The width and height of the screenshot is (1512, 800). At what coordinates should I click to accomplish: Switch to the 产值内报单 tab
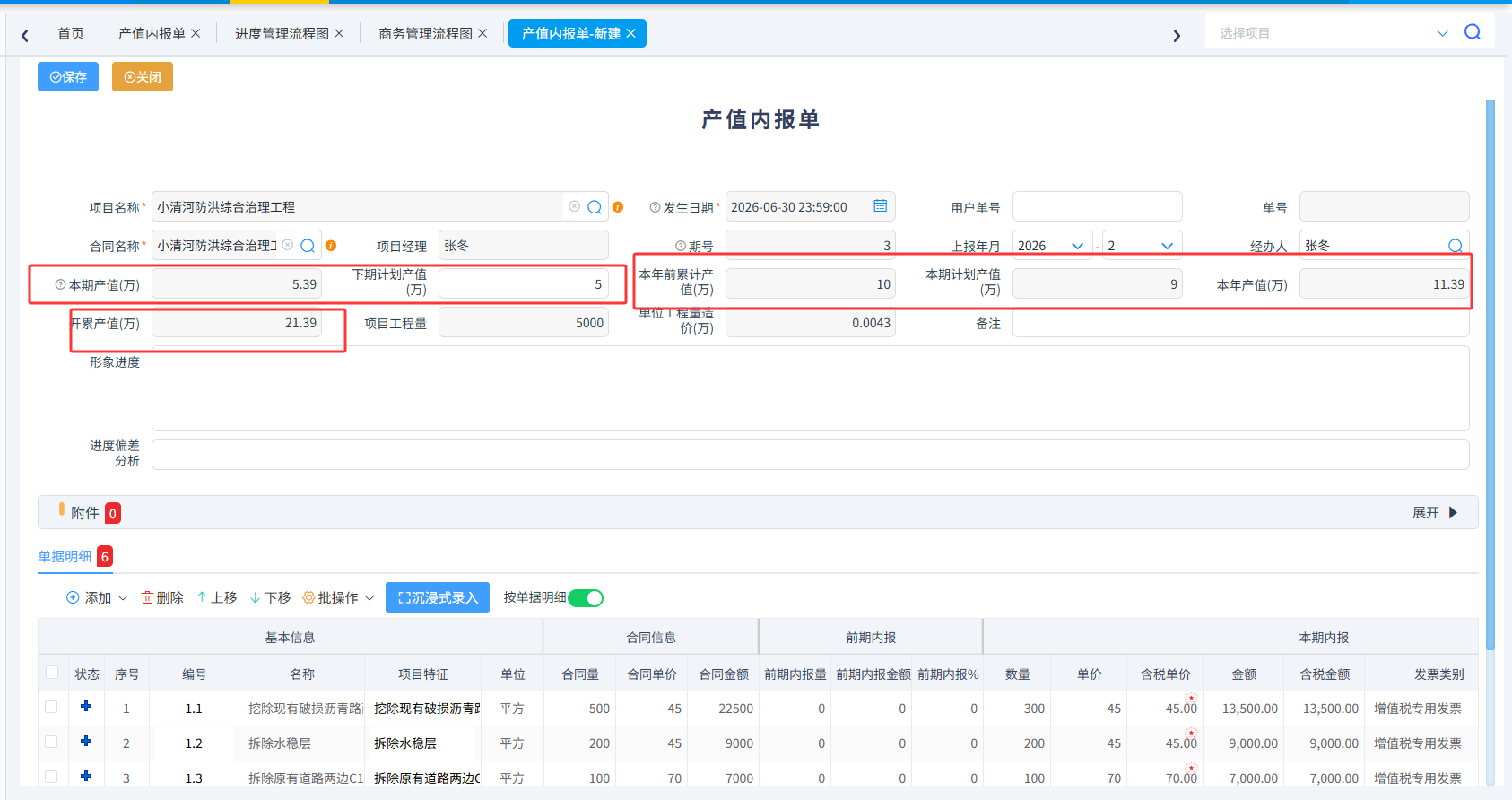tap(152, 33)
